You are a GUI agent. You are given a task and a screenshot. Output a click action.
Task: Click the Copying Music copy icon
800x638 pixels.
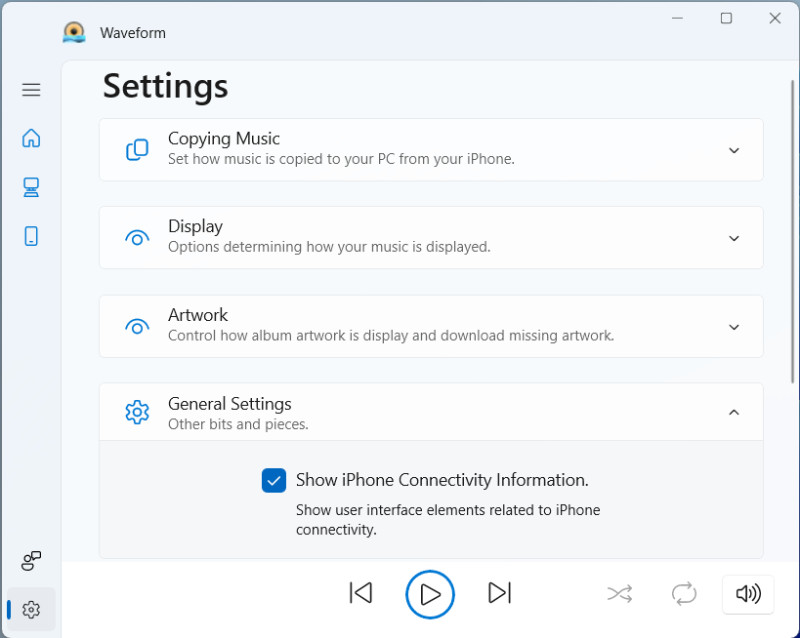coord(137,150)
